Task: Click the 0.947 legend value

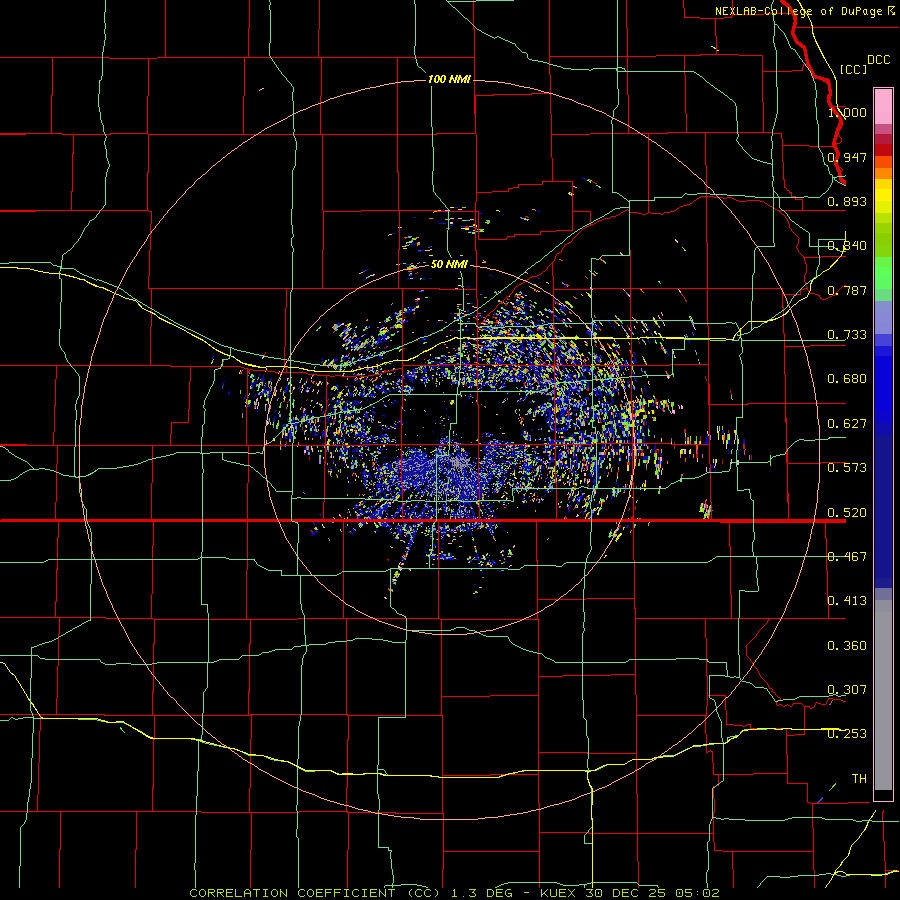Action: (847, 157)
